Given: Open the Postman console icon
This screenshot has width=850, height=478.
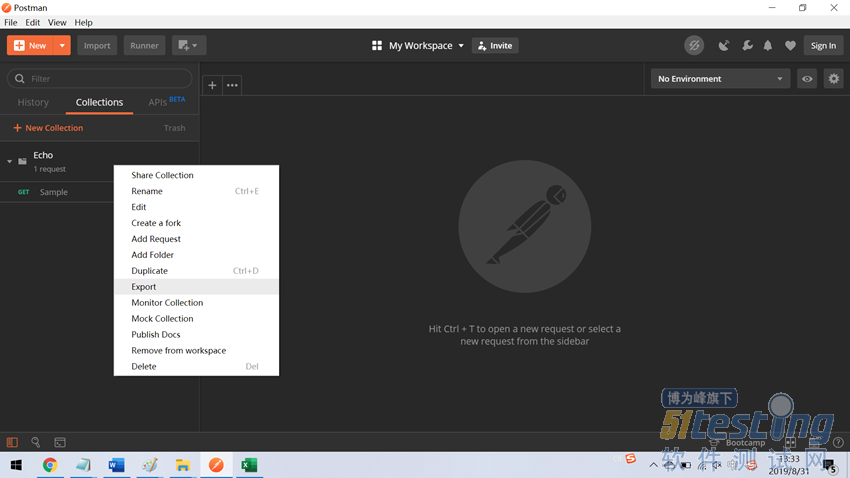Looking at the screenshot, I should tap(60, 442).
